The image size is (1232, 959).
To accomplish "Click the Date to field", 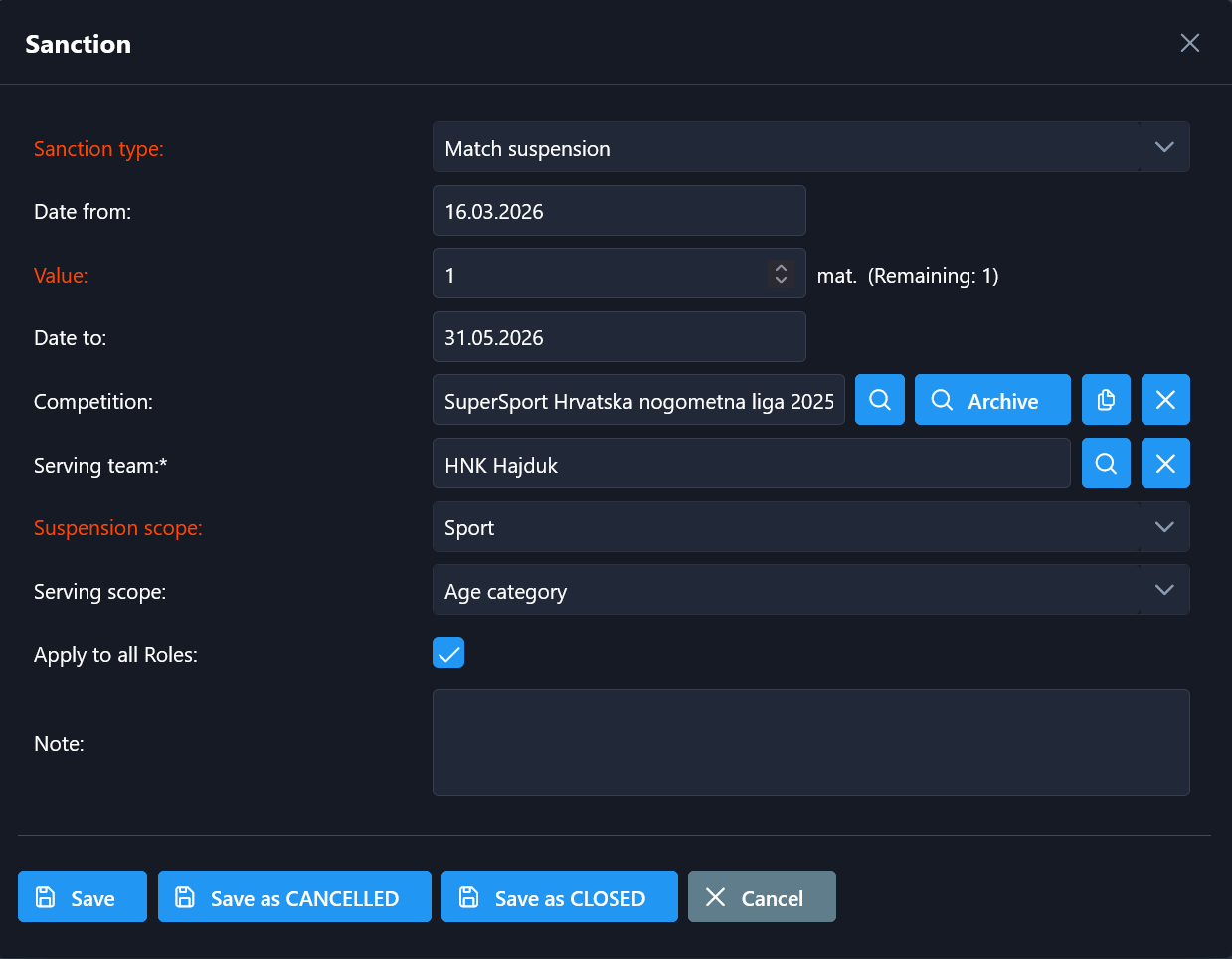I will click(618, 337).
